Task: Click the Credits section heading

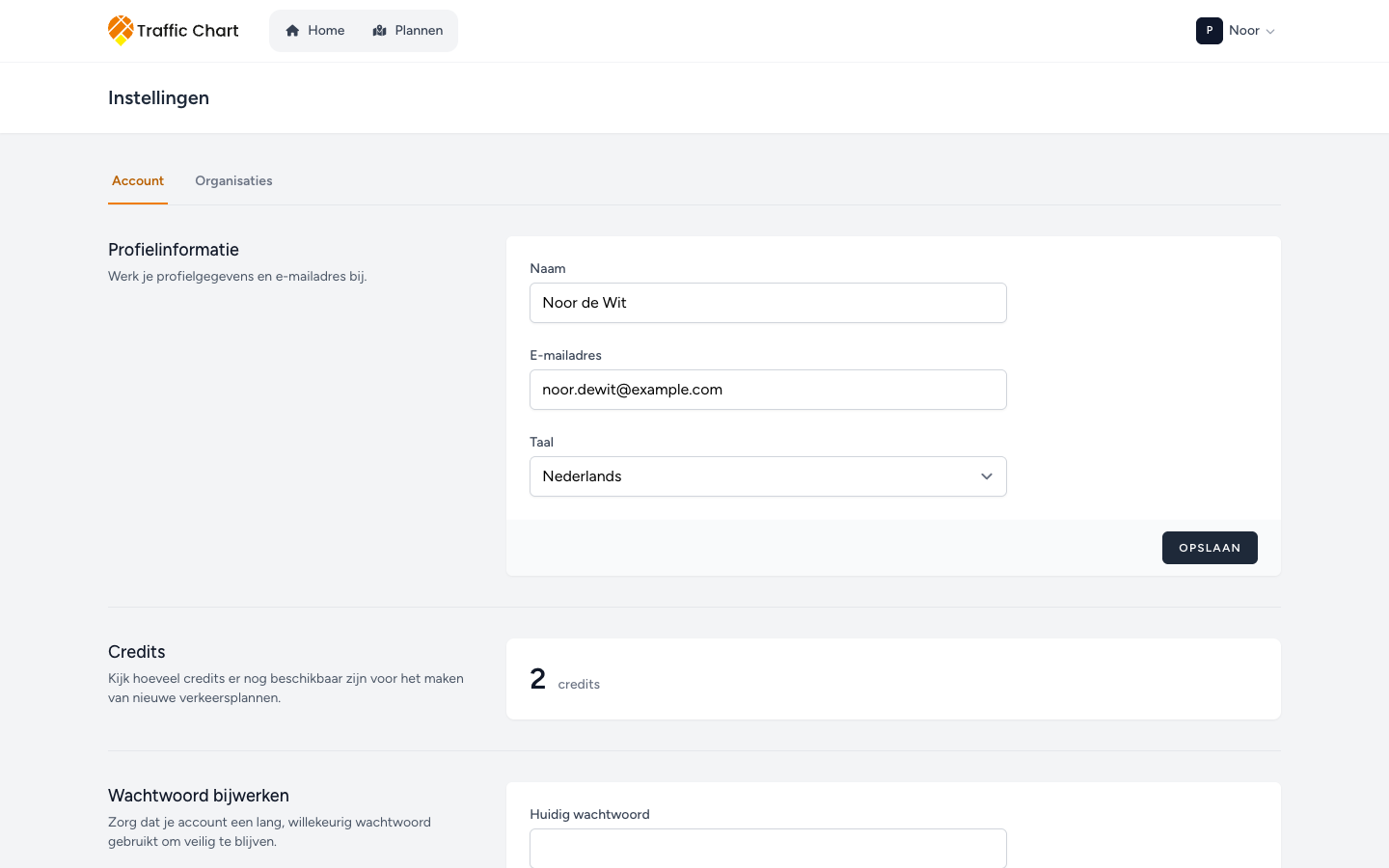Action: coord(137,652)
